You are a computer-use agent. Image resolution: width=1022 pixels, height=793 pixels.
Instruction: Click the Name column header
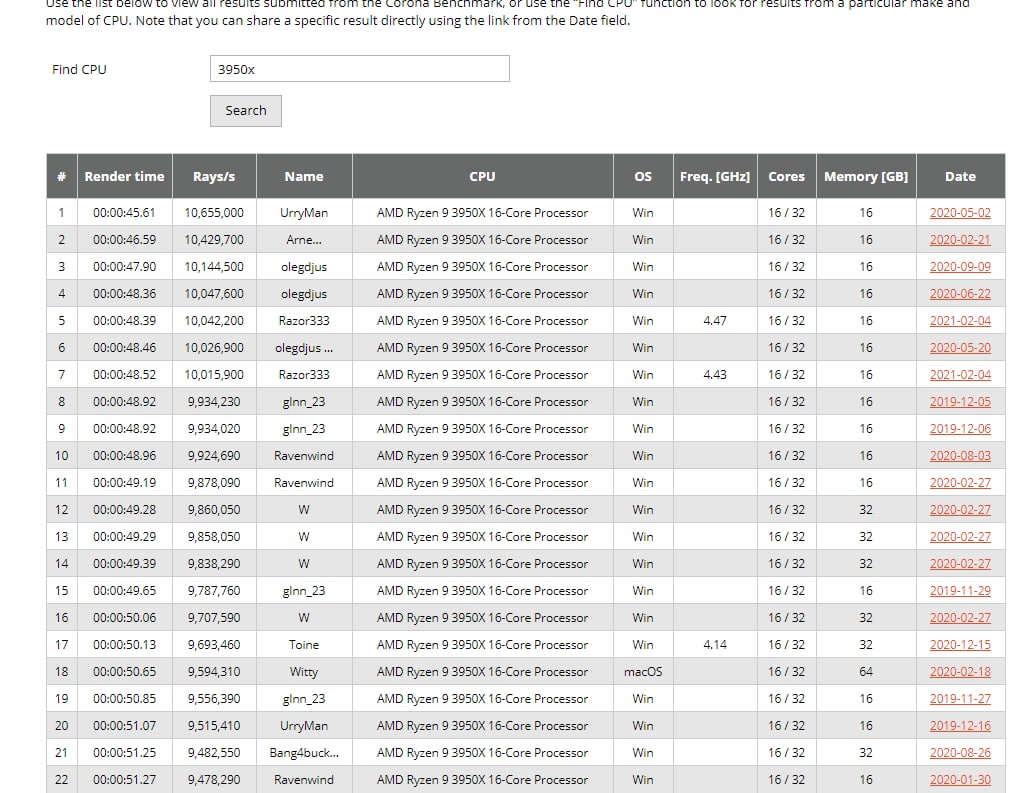304,177
